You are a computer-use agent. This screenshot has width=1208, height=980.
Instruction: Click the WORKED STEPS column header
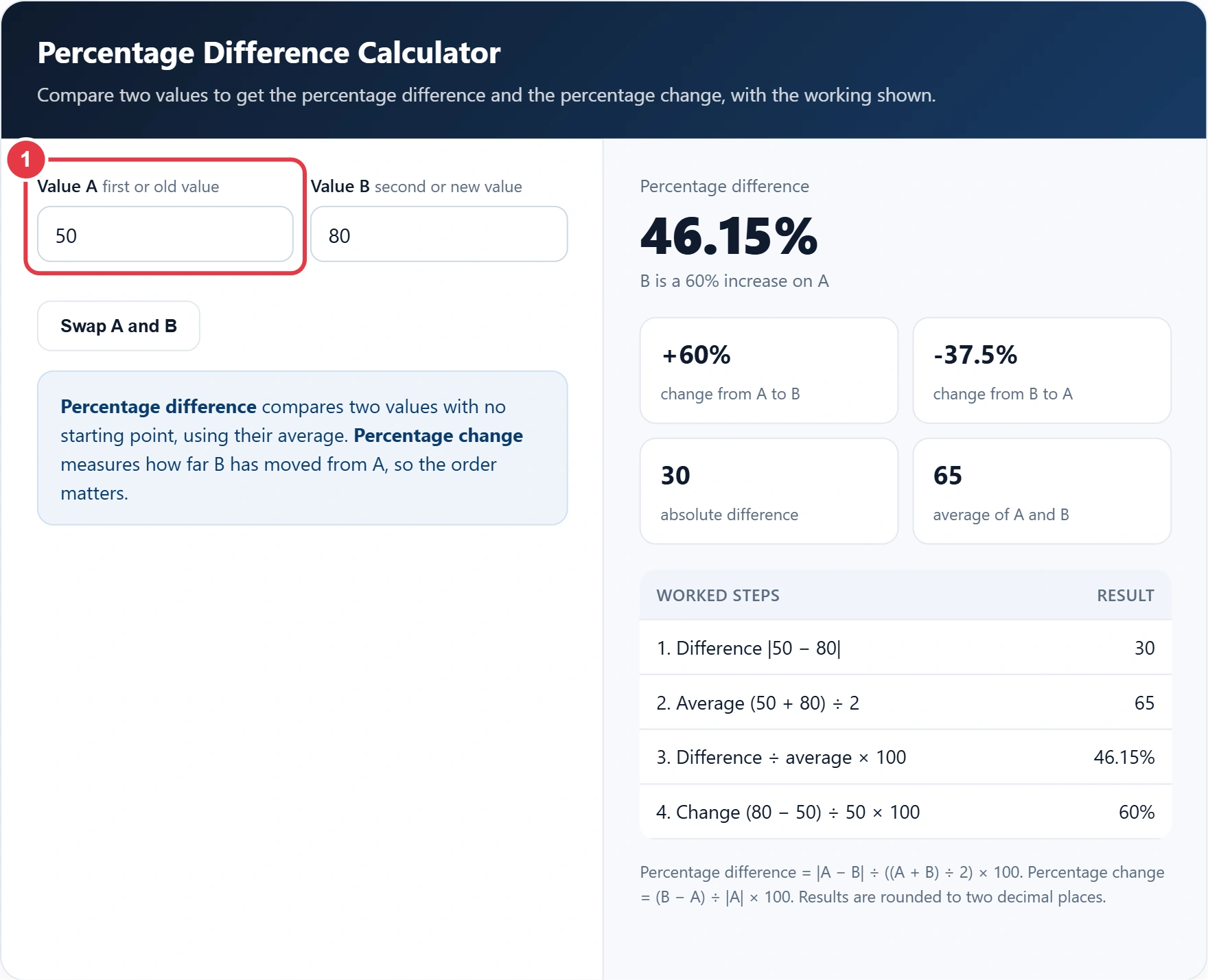[x=718, y=596]
